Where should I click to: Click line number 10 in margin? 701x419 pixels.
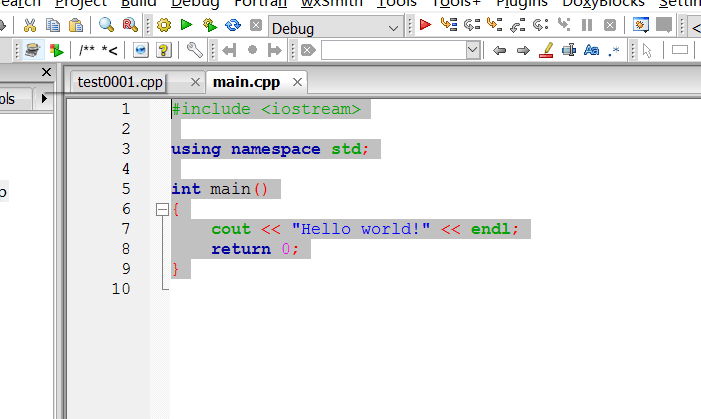pyautogui.click(x=121, y=289)
